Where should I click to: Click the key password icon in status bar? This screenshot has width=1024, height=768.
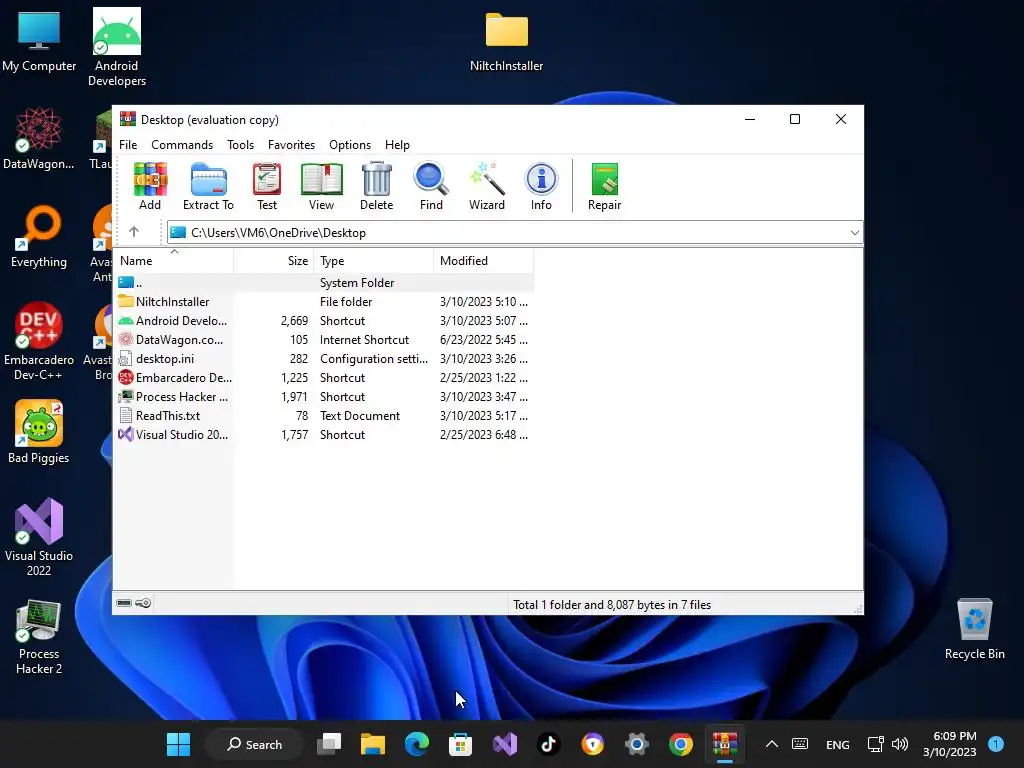[x=143, y=603]
